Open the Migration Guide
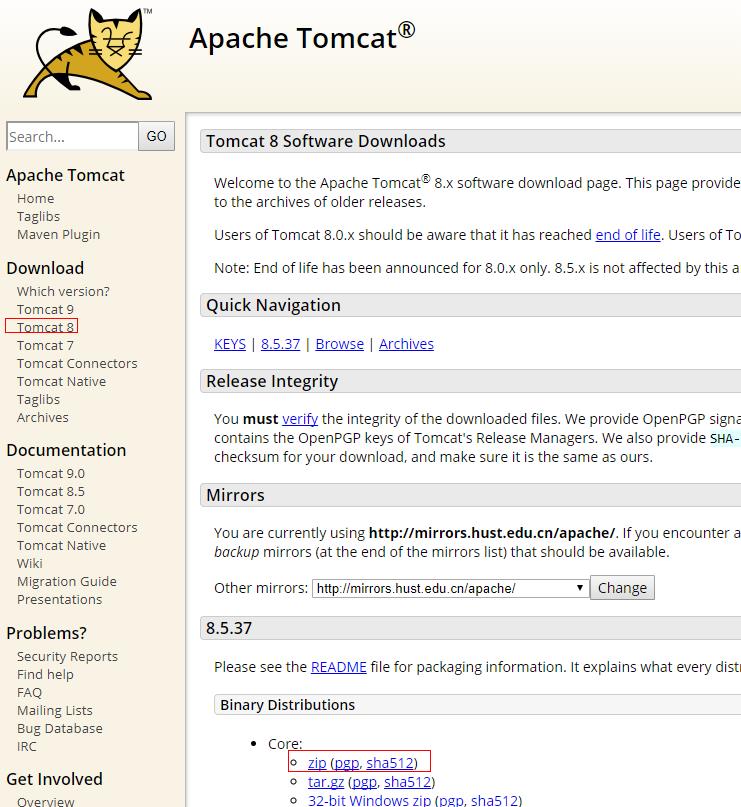This screenshot has height=807, width=741. coord(67,581)
